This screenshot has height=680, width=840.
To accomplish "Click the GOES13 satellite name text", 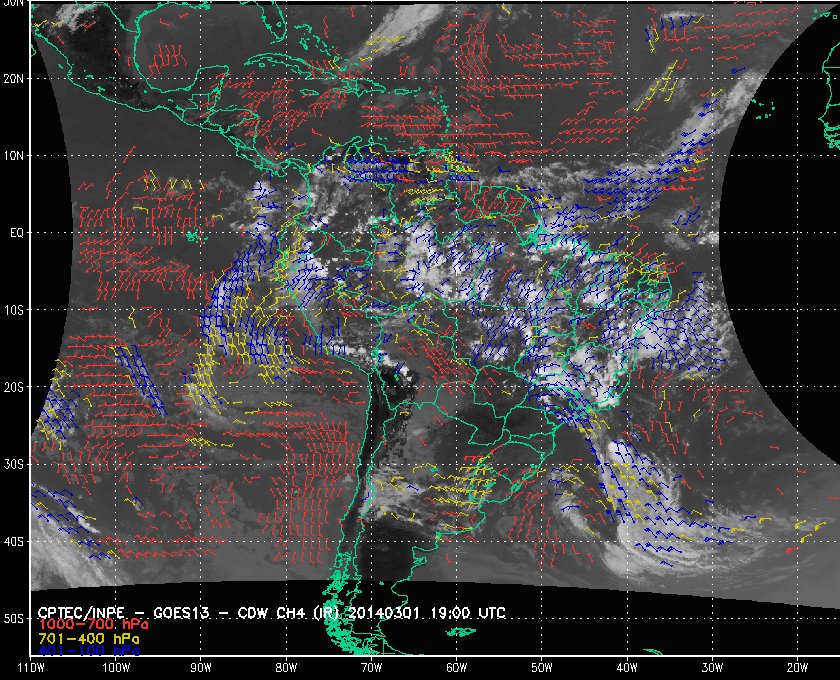I will (x=181, y=613).
